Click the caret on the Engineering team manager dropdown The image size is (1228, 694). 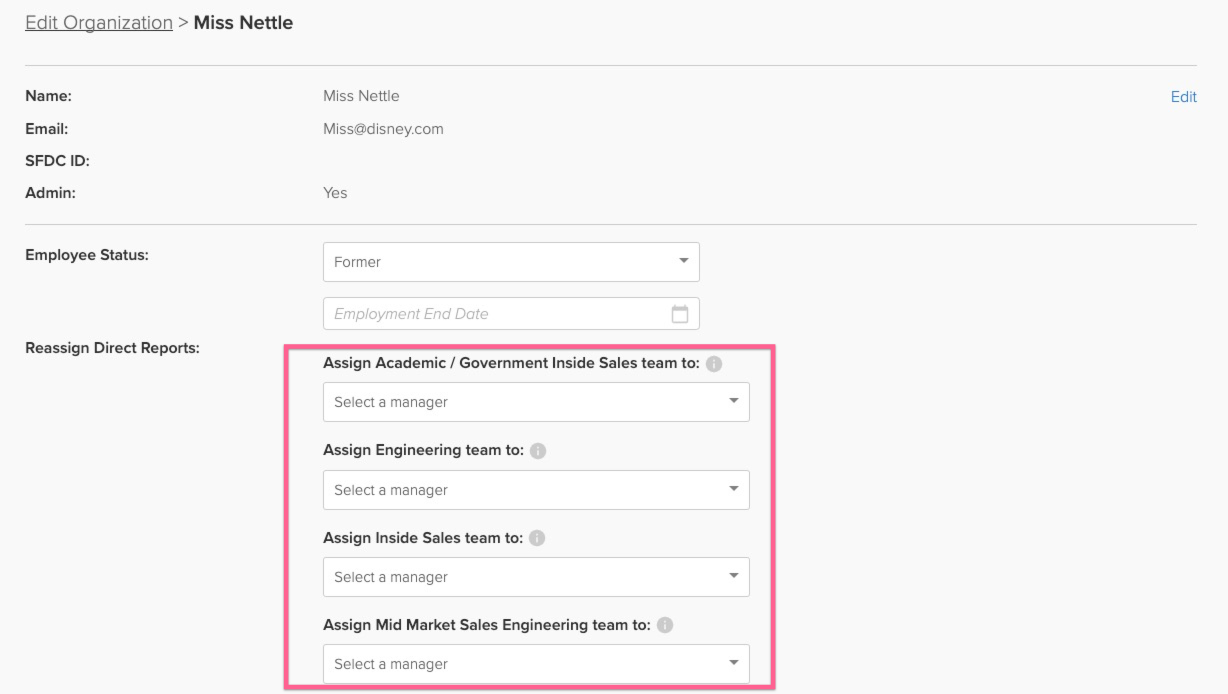(735, 490)
